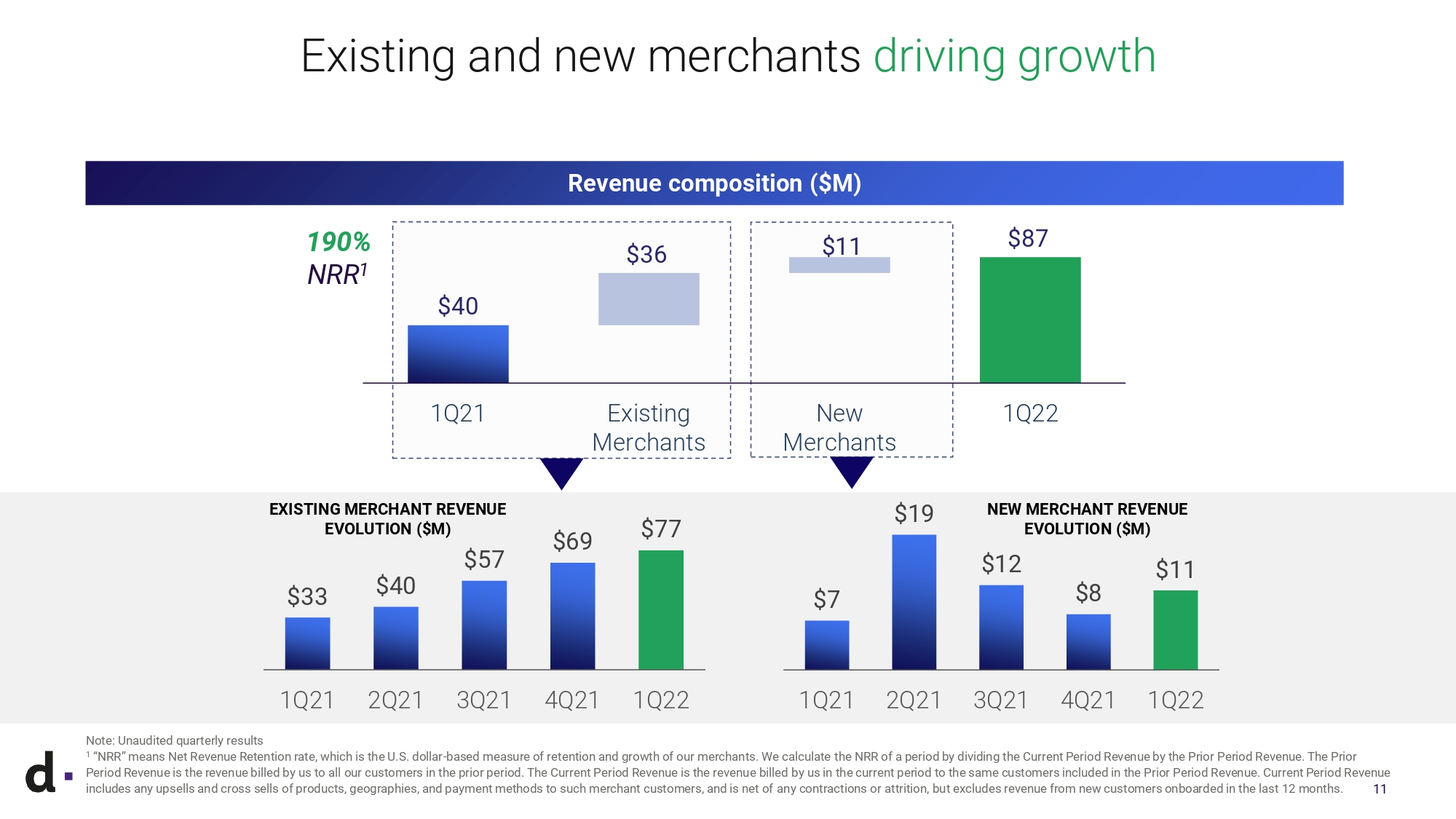The width and height of the screenshot is (1456, 819).
Task: Click the $57 3Q21 existing merchant bar
Action: coord(484,625)
